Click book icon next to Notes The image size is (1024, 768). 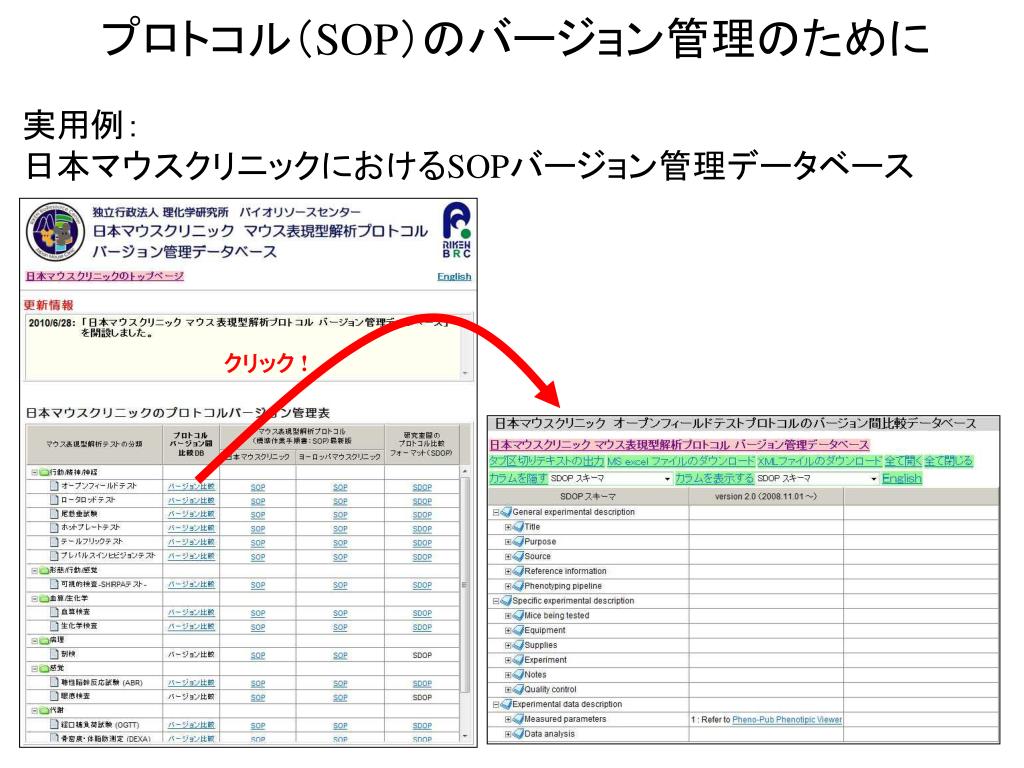tap(519, 675)
